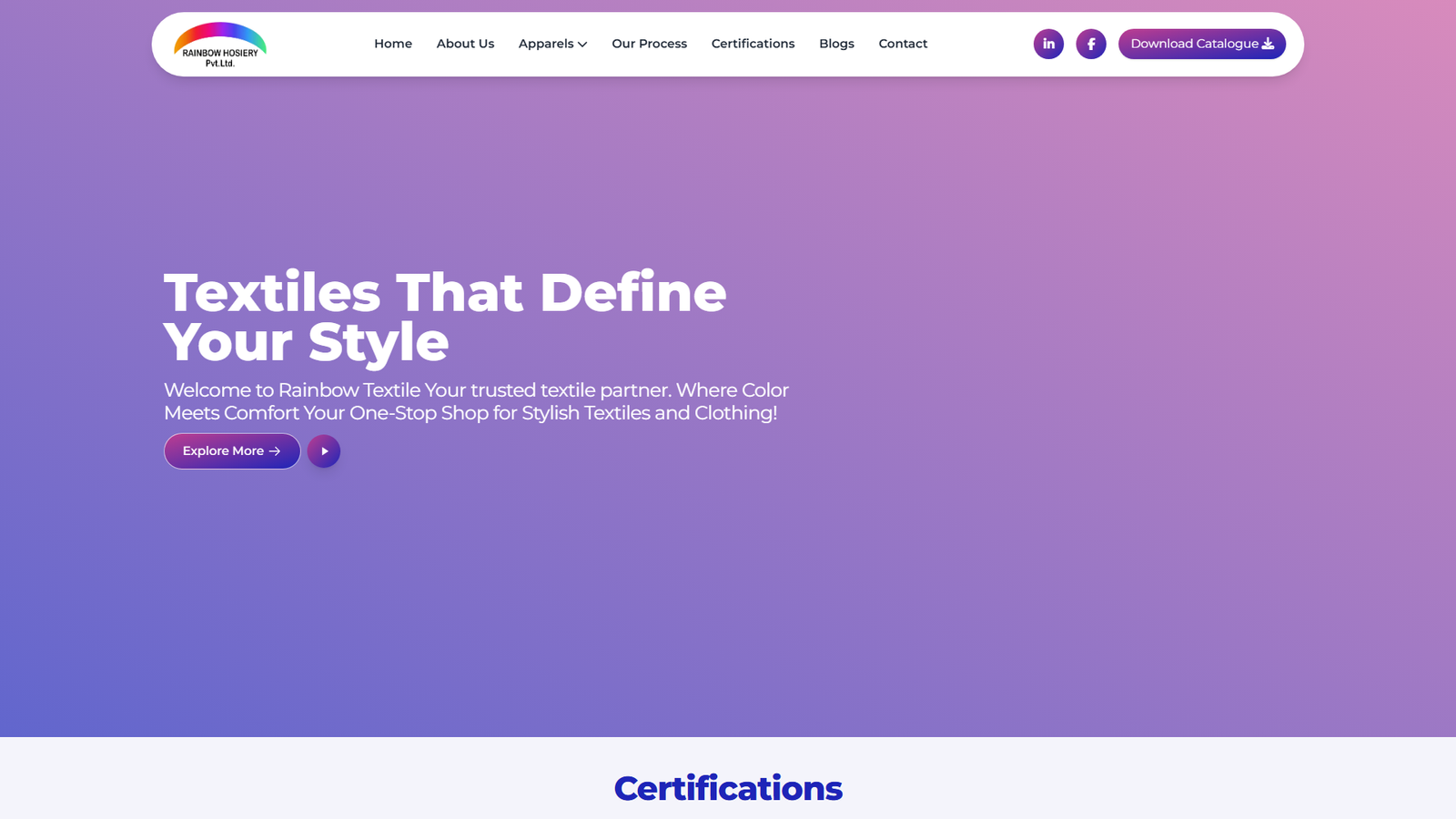The width and height of the screenshot is (1456, 819).
Task: Click the arrow icon inside Explore More
Action: click(275, 451)
